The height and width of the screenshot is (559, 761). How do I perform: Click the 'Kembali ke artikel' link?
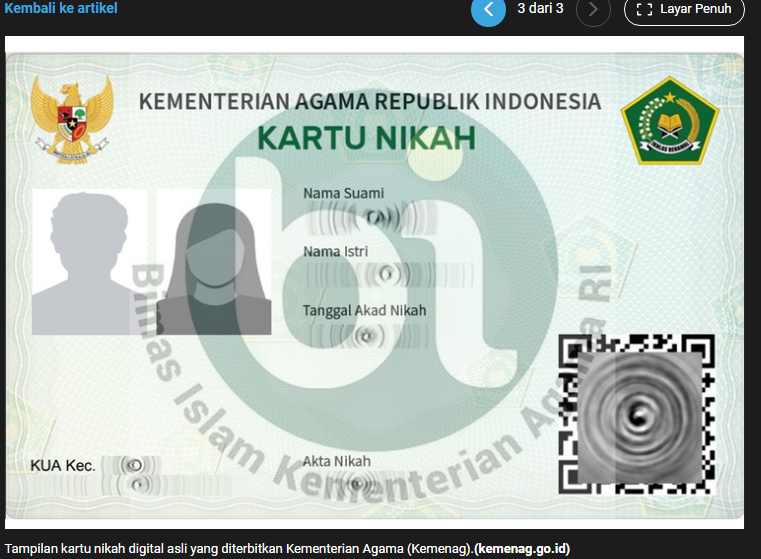click(x=61, y=8)
